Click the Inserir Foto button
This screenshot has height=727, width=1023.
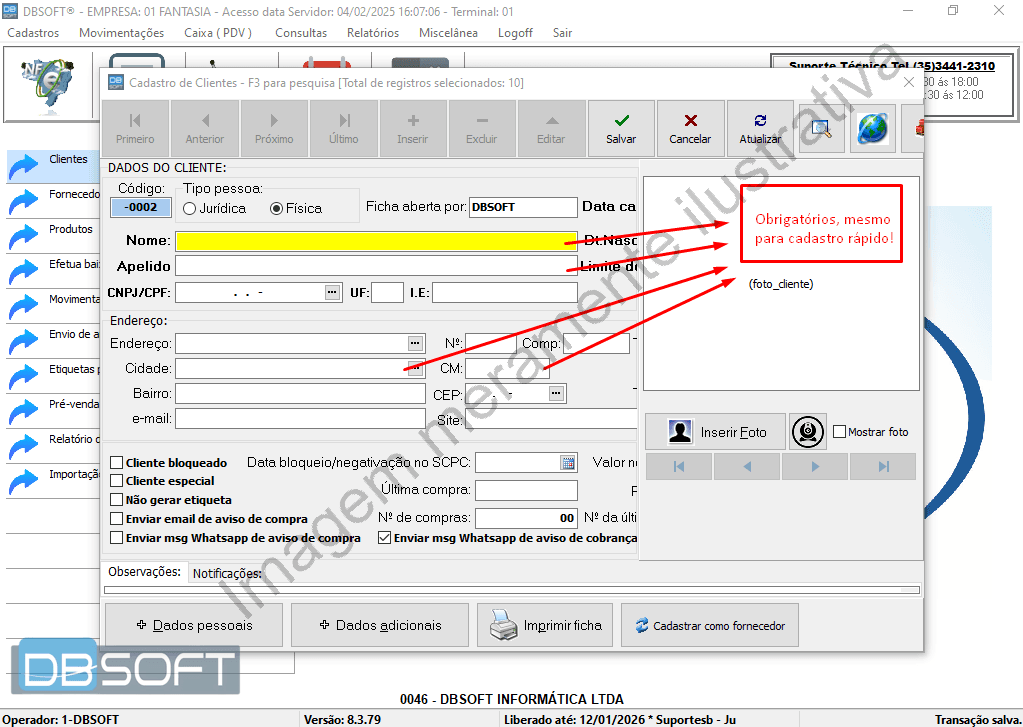point(714,432)
